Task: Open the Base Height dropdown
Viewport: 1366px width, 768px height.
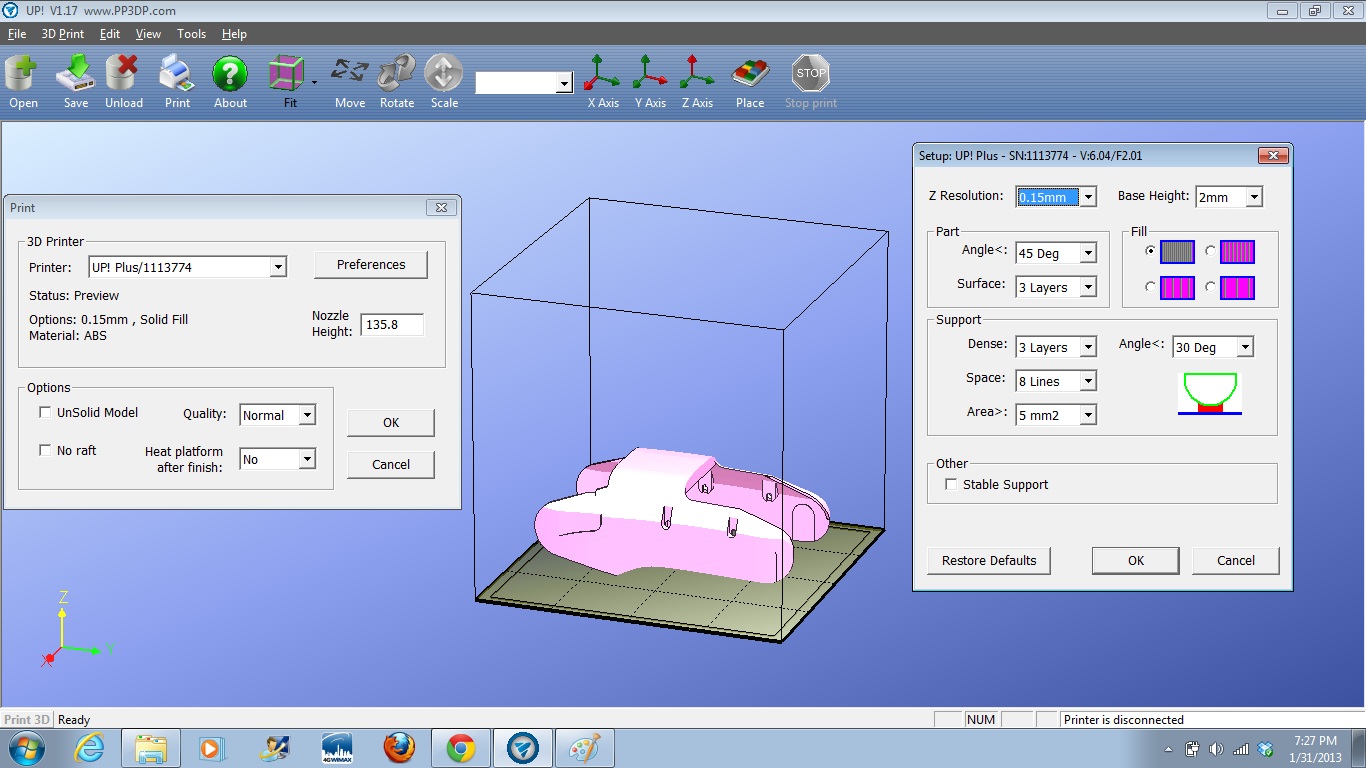Action: click(x=1254, y=197)
